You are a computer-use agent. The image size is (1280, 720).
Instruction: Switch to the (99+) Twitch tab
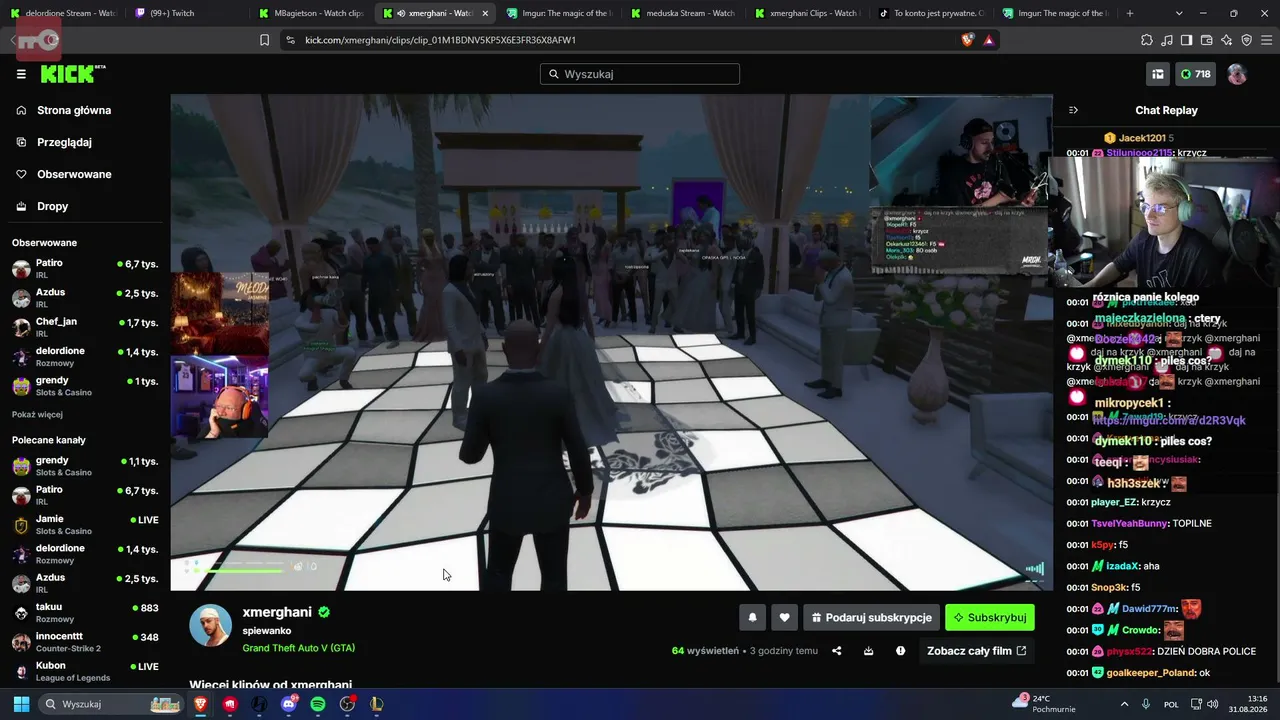pyautogui.click(x=186, y=13)
